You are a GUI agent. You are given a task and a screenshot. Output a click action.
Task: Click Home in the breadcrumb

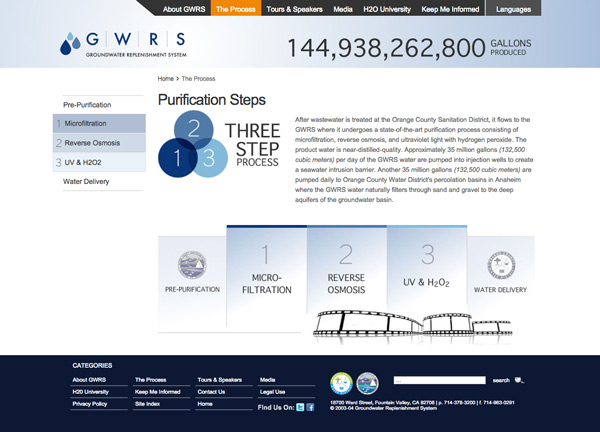(x=165, y=79)
